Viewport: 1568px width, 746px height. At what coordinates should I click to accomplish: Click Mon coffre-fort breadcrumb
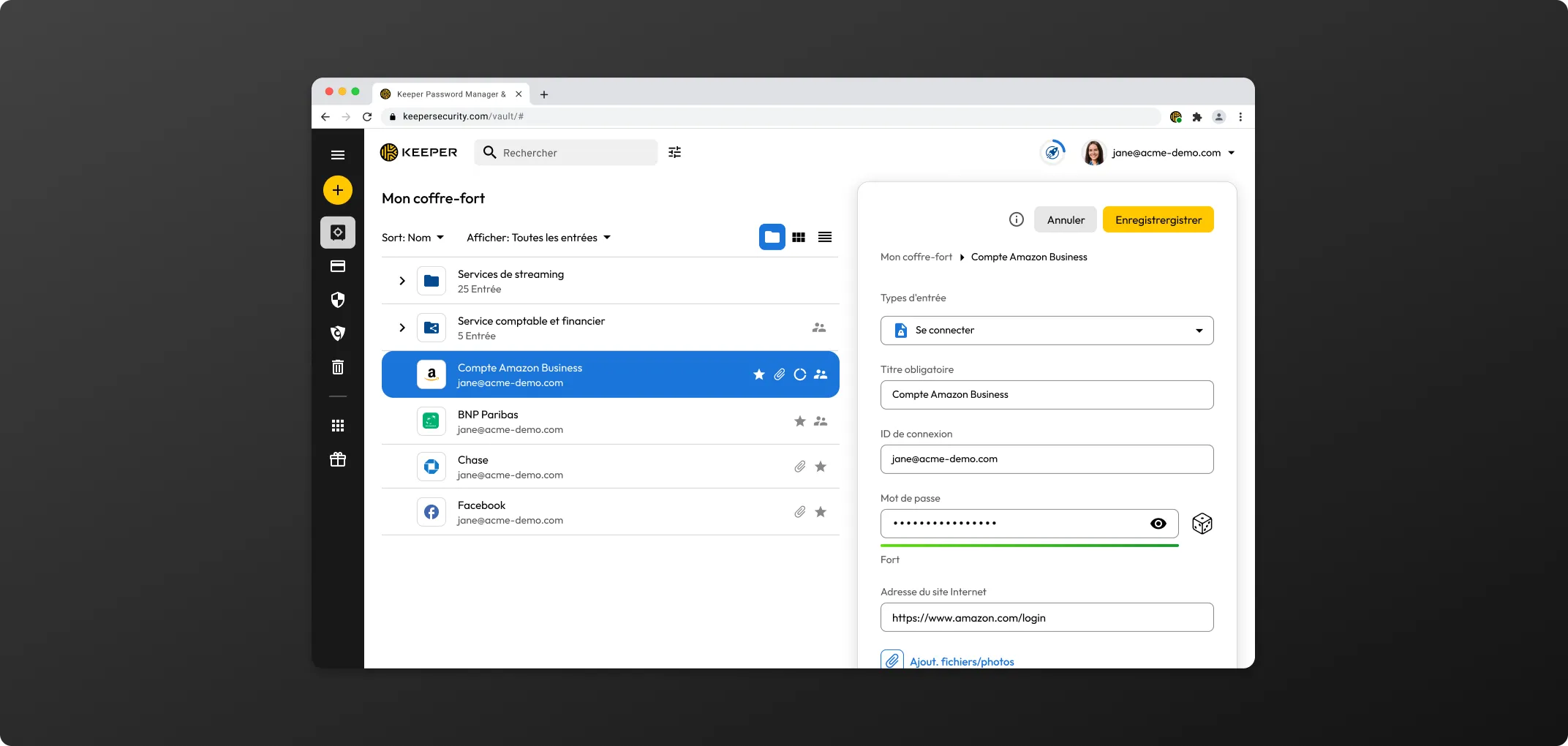tap(916, 257)
